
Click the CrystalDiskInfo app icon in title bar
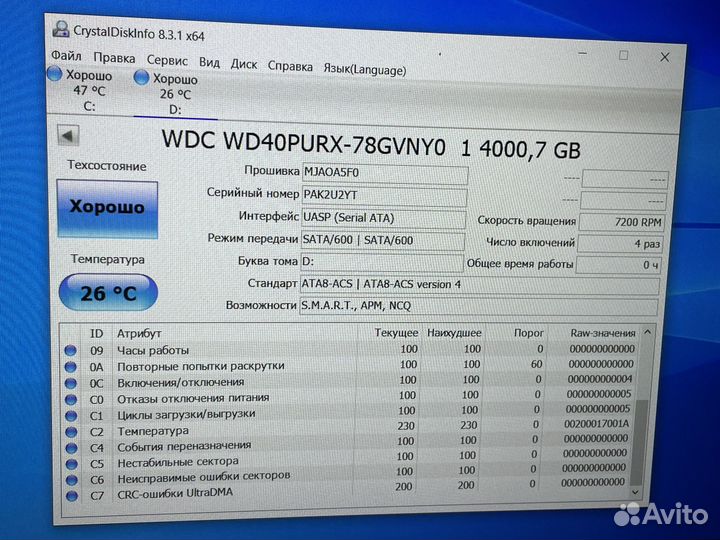point(60,29)
